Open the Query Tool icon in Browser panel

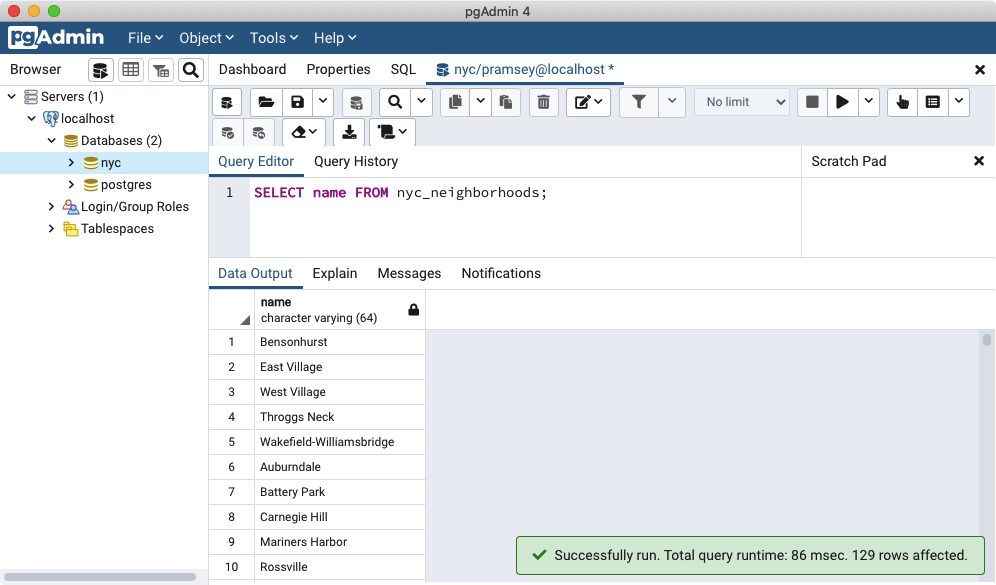click(101, 70)
